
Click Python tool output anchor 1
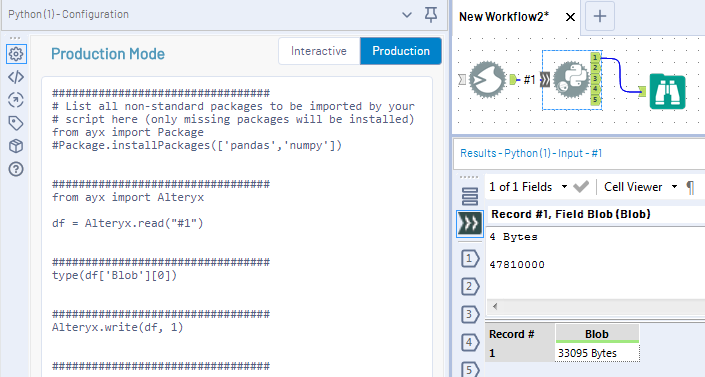click(595, 57)
